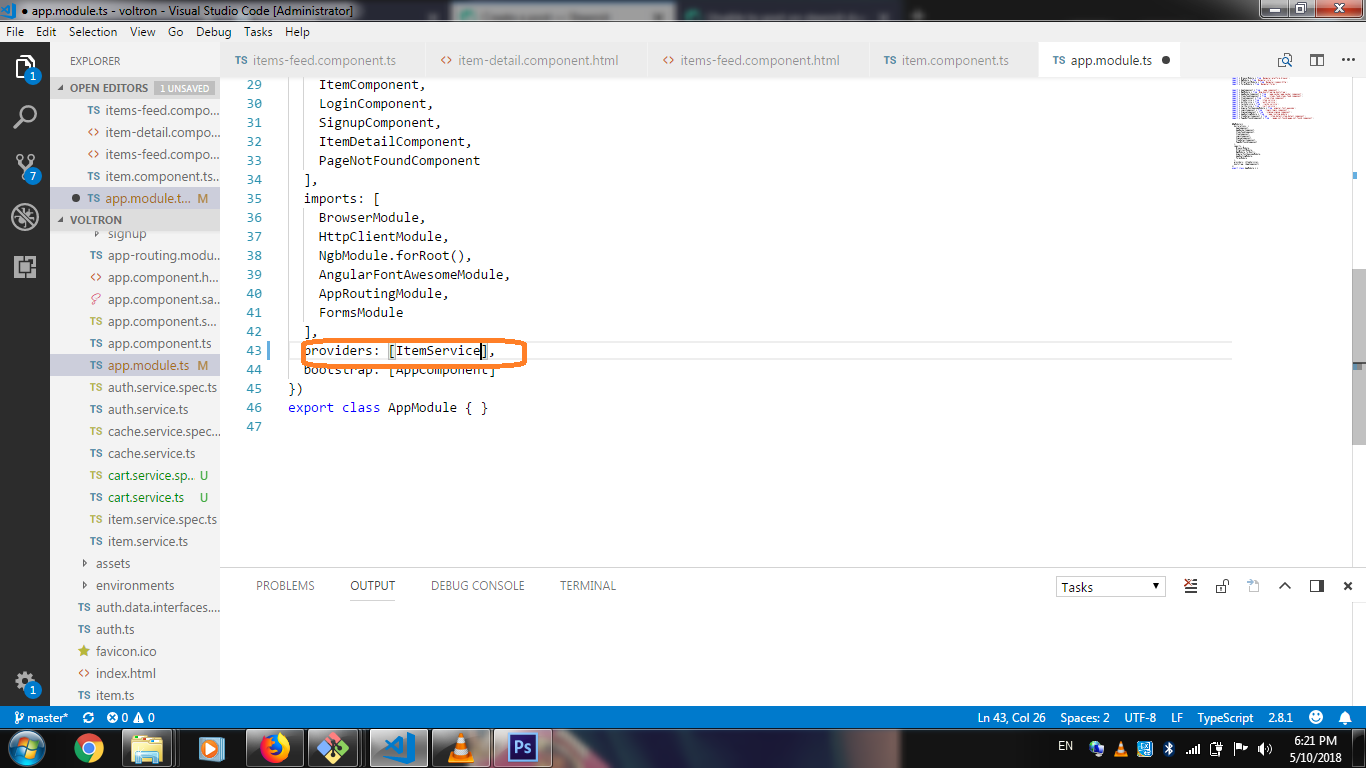The height and width of the screenshot is (768, 1366).
Task: Close app.module.ts tab via unsaved dot
Action: click(x=1166, y=60)
